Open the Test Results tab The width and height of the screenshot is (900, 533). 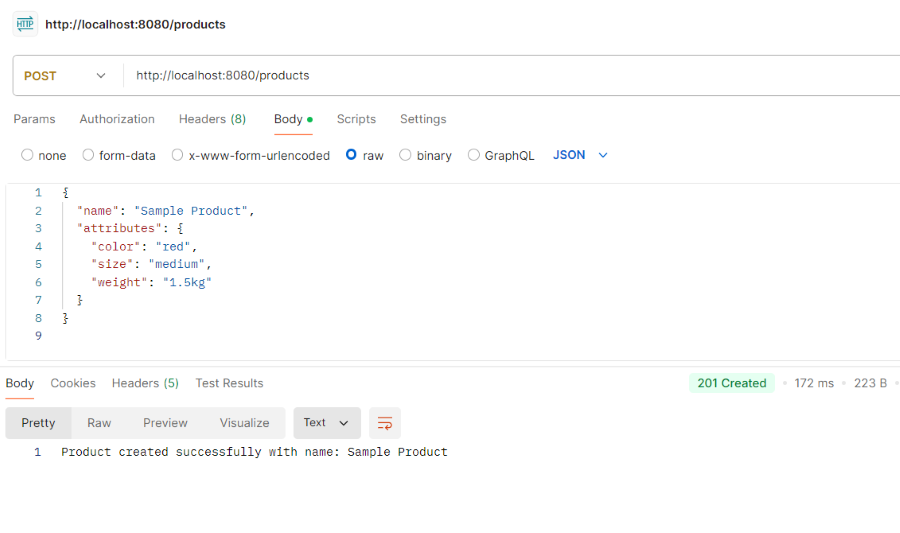tap(229, 383)
